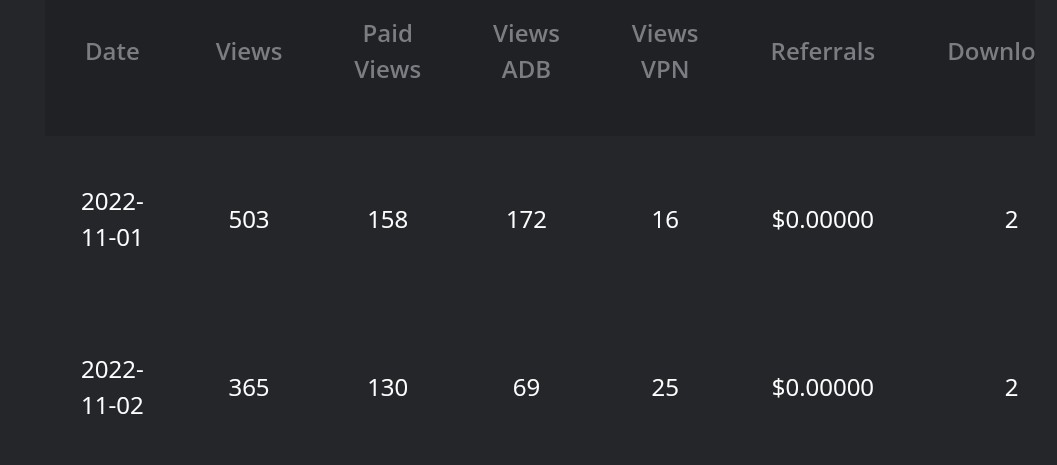Select the Views VPN column header
The width and height of the screenshot is (1057, 465).
[x=665, y=52]
